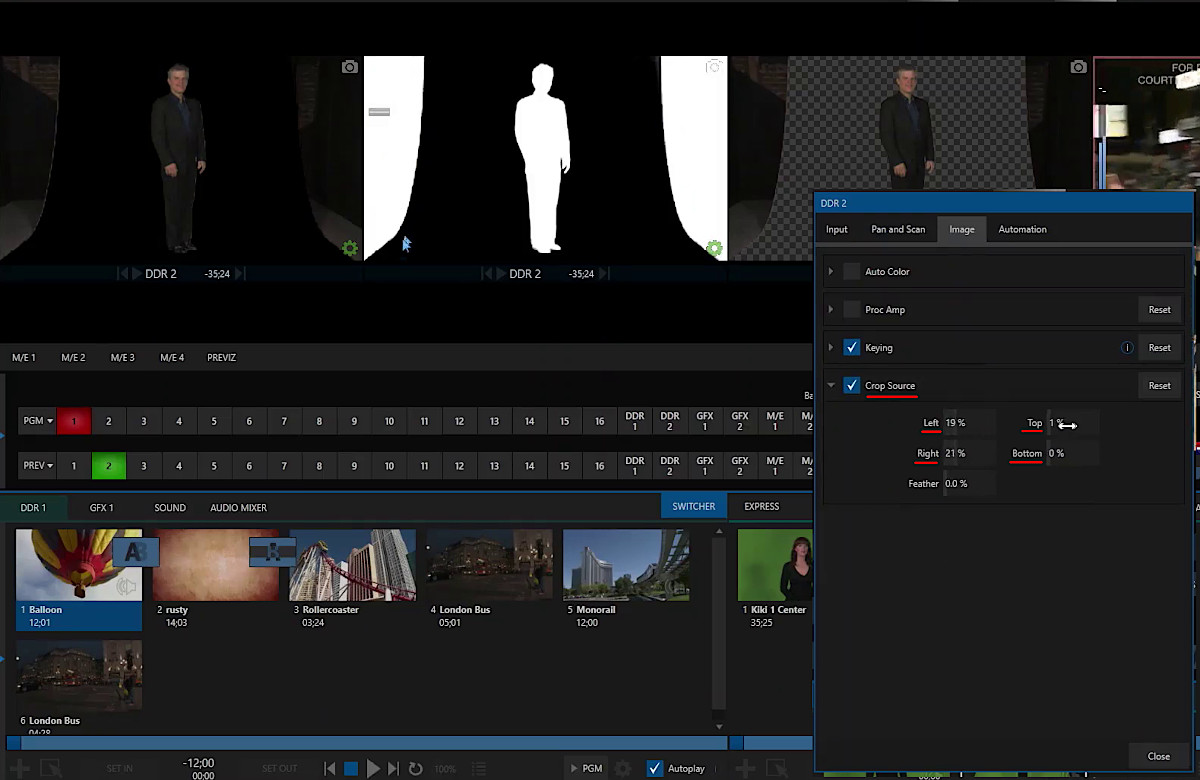Screen dimensions: 1200x780
Task: Click A/B transition icon on Balloon clip
Action: tap(136, 552)
